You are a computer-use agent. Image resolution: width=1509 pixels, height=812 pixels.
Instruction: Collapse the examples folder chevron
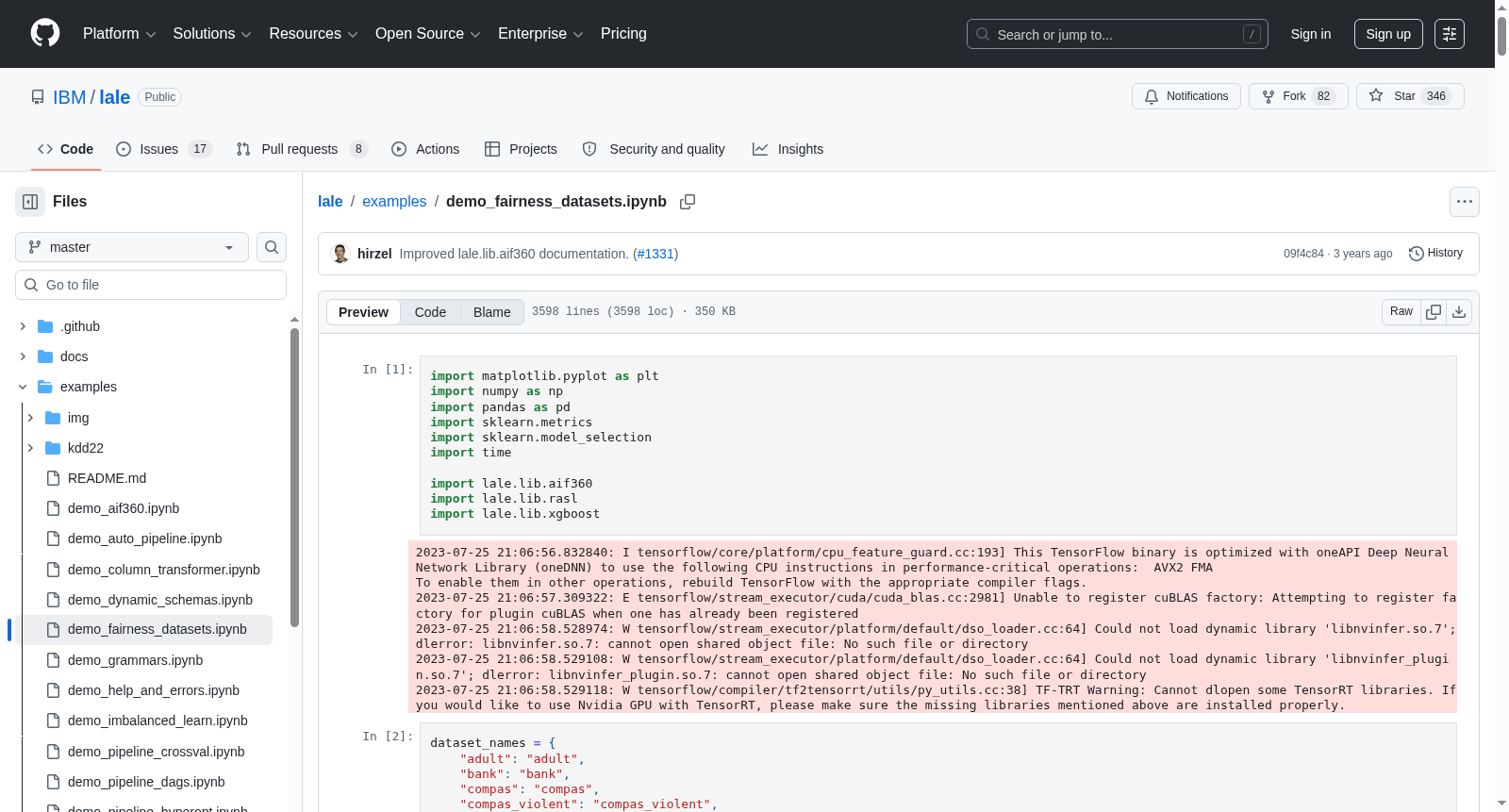click(x=23, y=387)
